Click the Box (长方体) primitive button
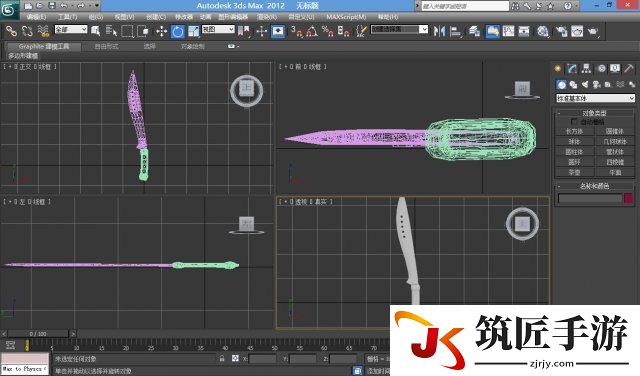The image size is (640, 376). [x=574, y=131]
